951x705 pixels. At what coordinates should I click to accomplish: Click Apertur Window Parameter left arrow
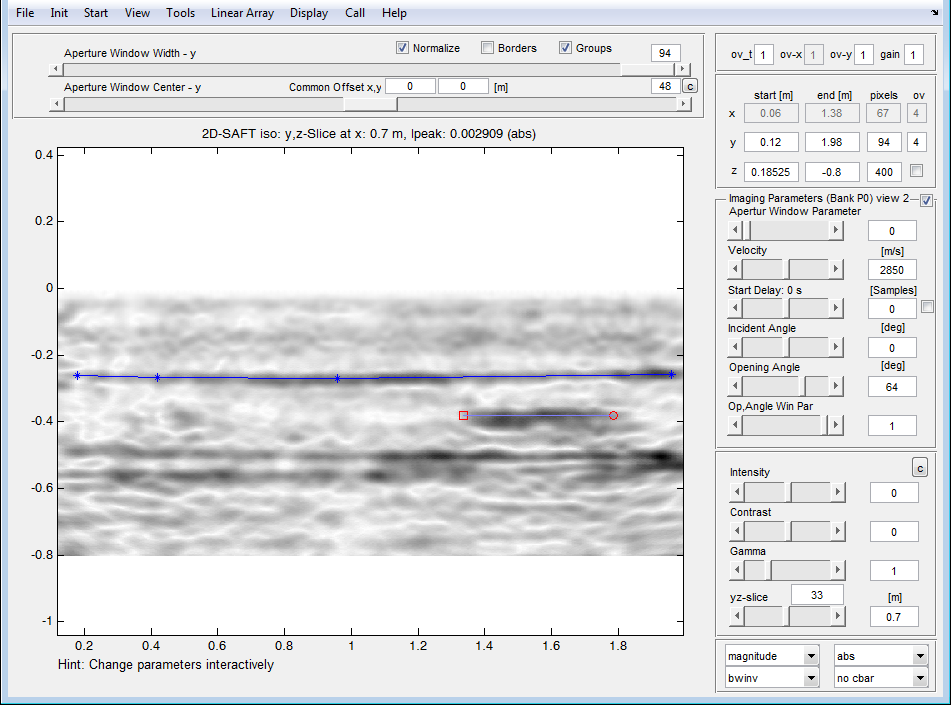click(x=735, y=230)
